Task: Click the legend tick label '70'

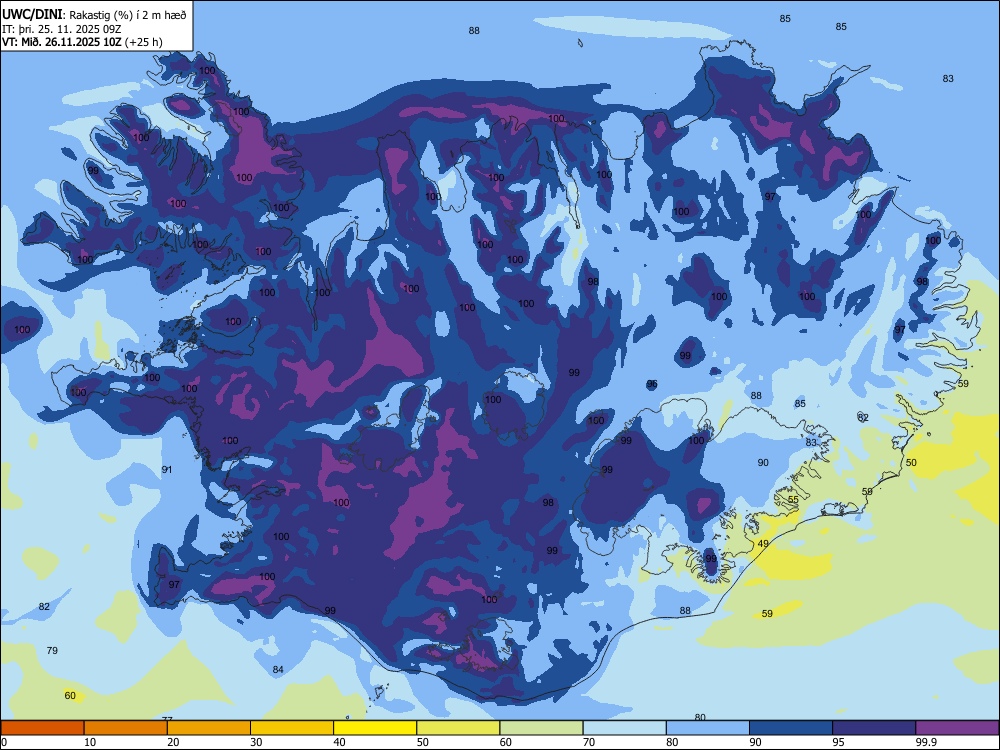Action: click(x=589, y=742)
